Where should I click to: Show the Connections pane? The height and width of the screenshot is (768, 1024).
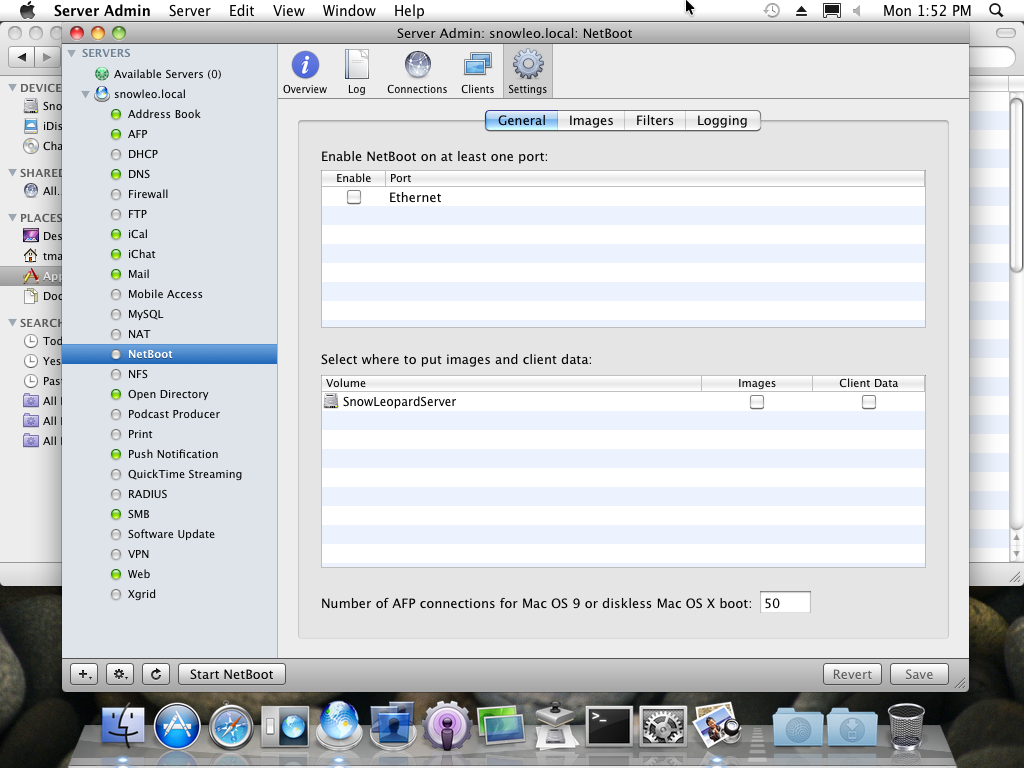[x=417, y=72]
